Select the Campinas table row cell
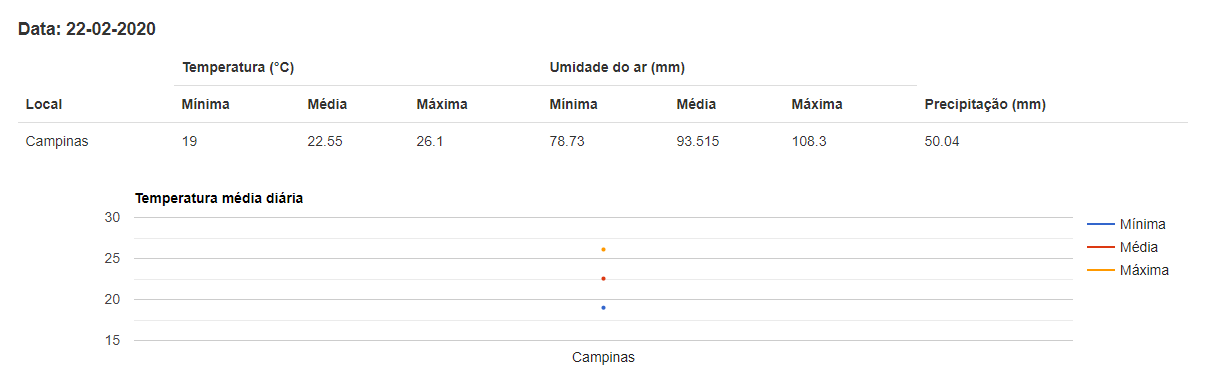1210x367 pixels. tap(57, 141)
